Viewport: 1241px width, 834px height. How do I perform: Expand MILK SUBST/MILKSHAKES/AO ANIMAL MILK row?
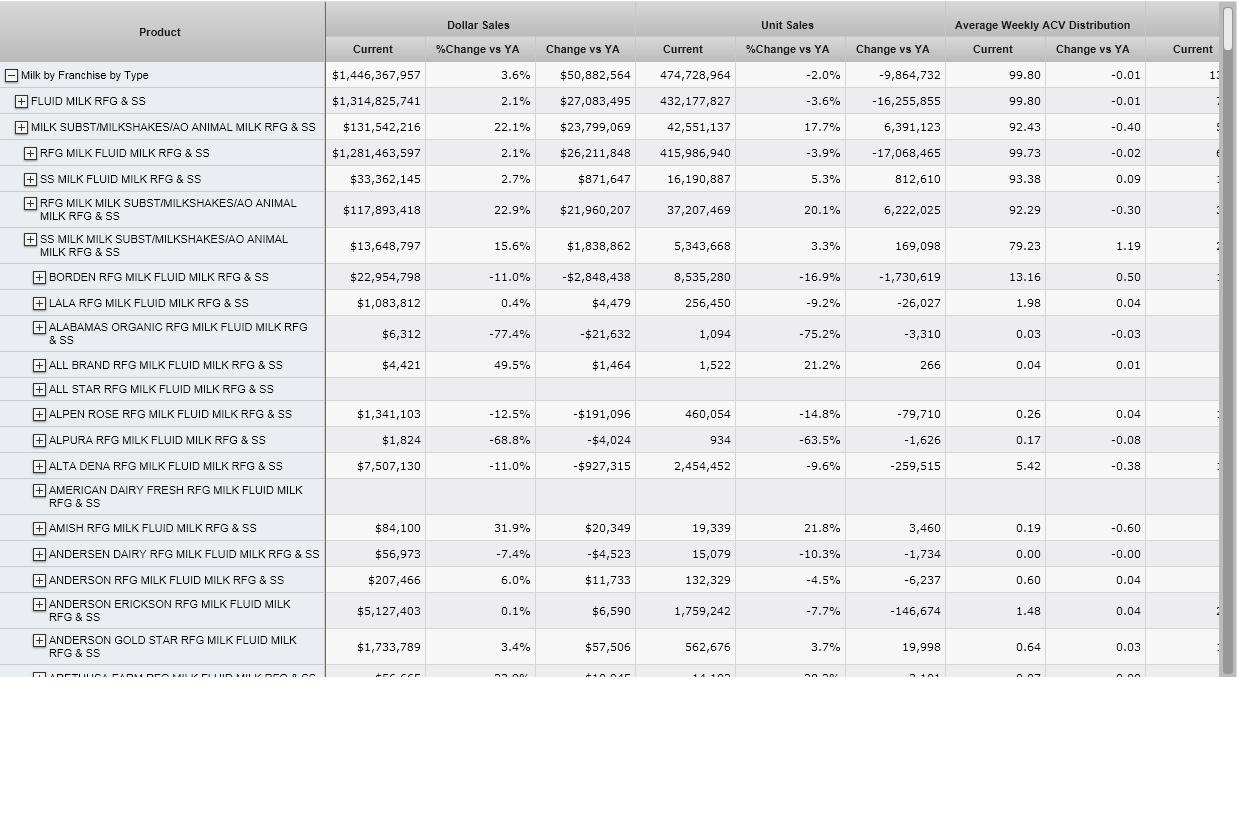(x=21, y=128)
